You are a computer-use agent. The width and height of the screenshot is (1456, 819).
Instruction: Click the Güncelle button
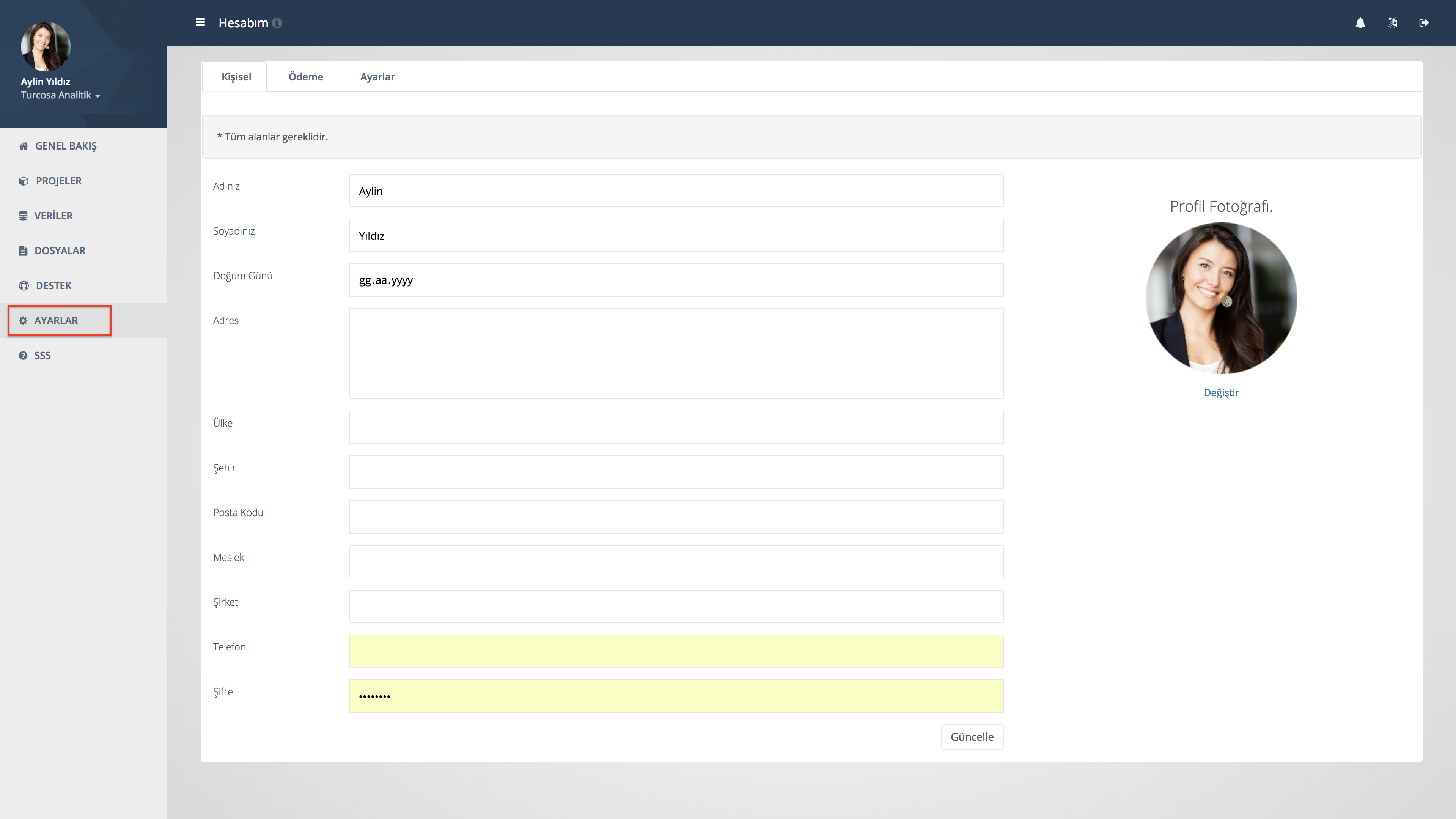(x=972, y=737)
